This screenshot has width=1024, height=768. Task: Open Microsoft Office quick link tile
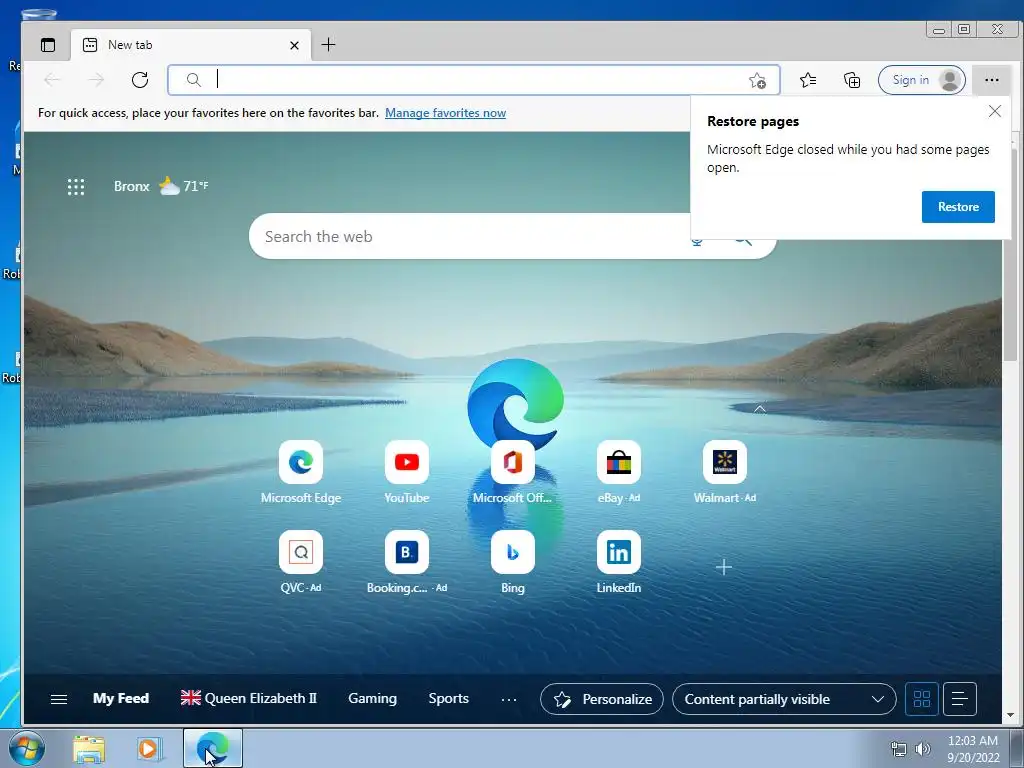tap(513, 472)
